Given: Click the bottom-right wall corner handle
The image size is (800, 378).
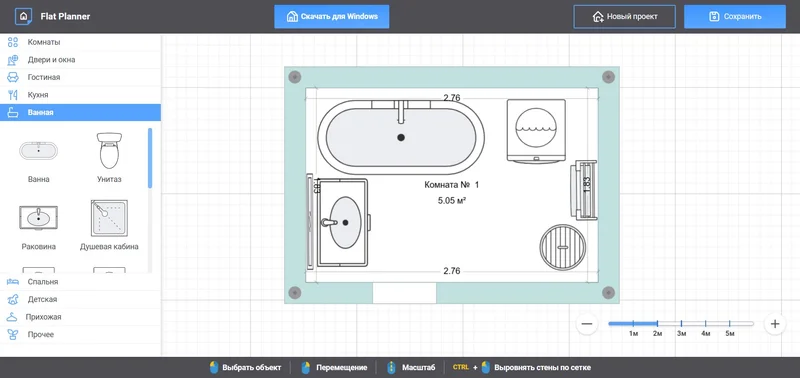Looking at the screenshot, I should point(608,293).
